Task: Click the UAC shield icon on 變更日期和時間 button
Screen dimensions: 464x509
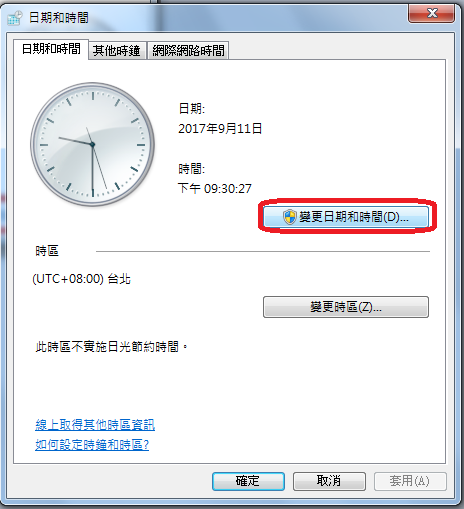Action: click(x=290, y=217)
